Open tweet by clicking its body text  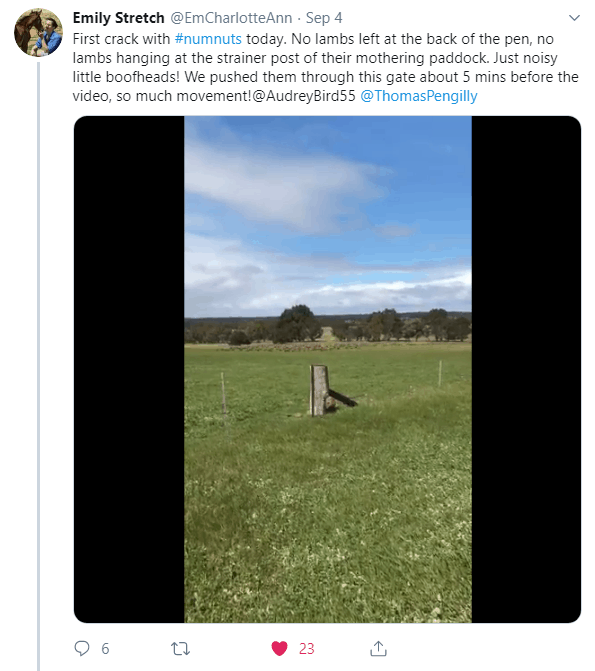pyautogui.click(x=325, y=67)
